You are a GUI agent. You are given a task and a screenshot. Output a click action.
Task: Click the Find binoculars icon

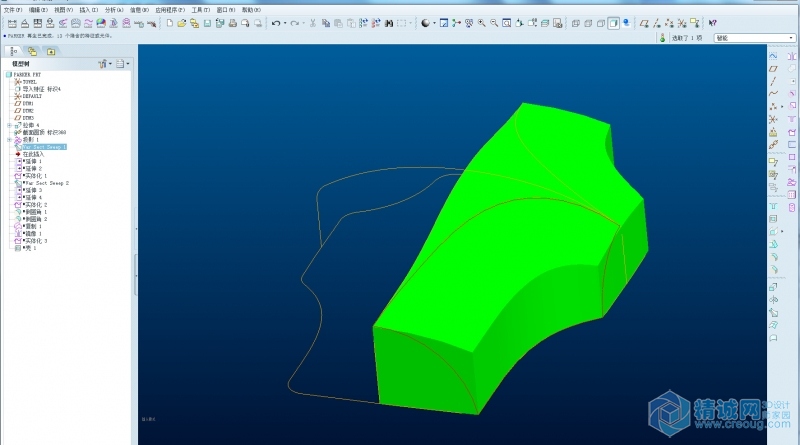[x=389, y=23]
